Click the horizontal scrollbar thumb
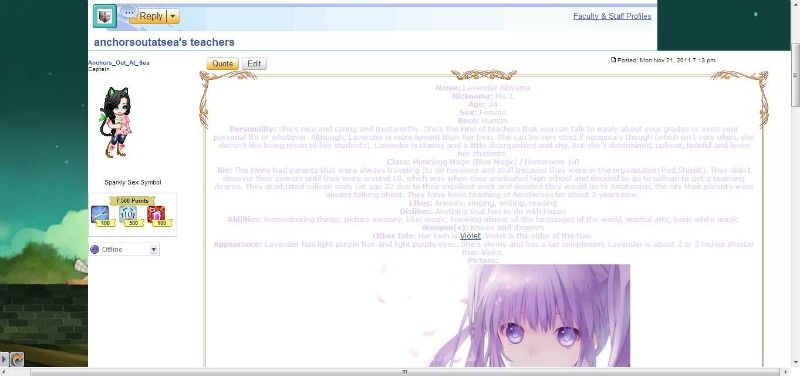This screenshot has height=376, width=800. [x=405, y=372]
